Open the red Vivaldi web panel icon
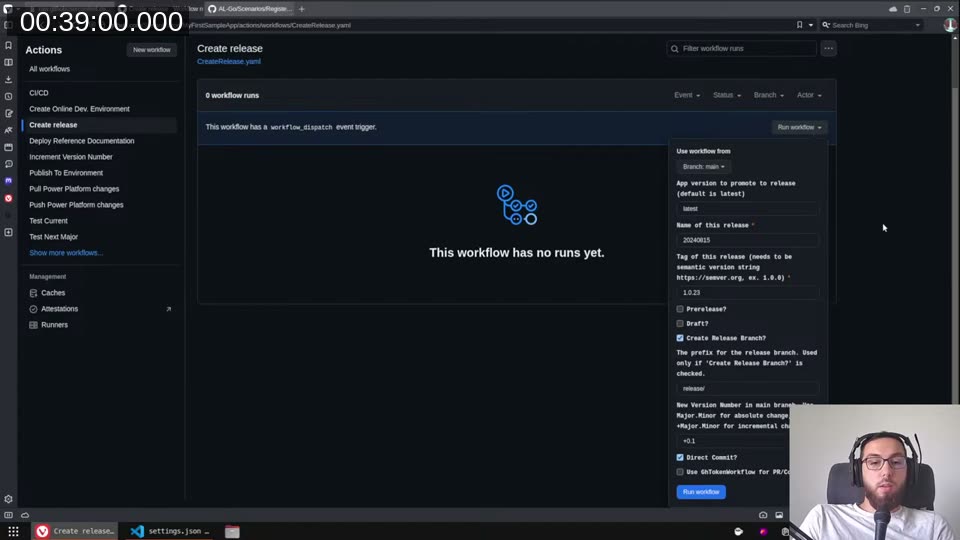 coord(9,198)
